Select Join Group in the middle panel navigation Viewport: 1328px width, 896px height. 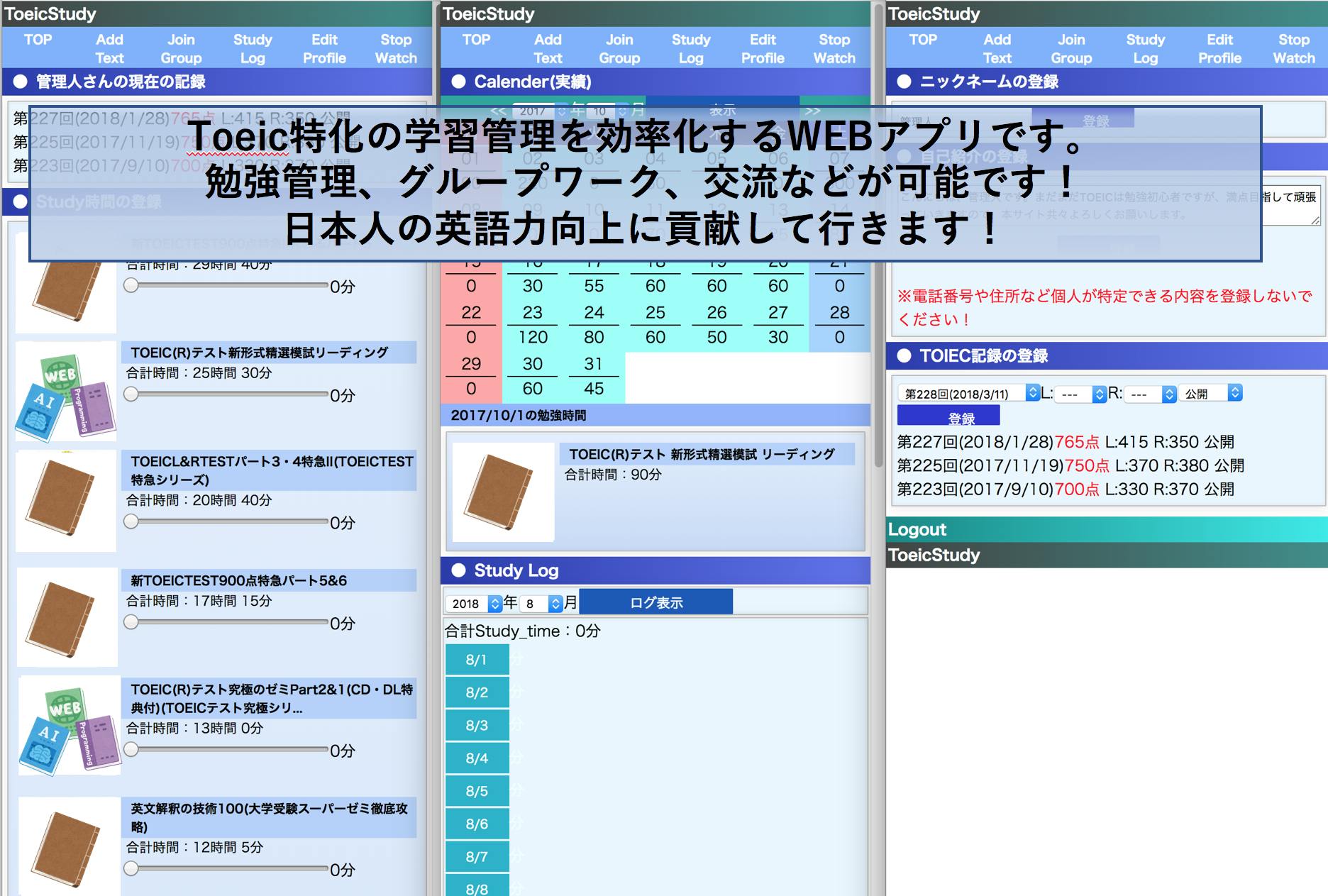[619, 49]
